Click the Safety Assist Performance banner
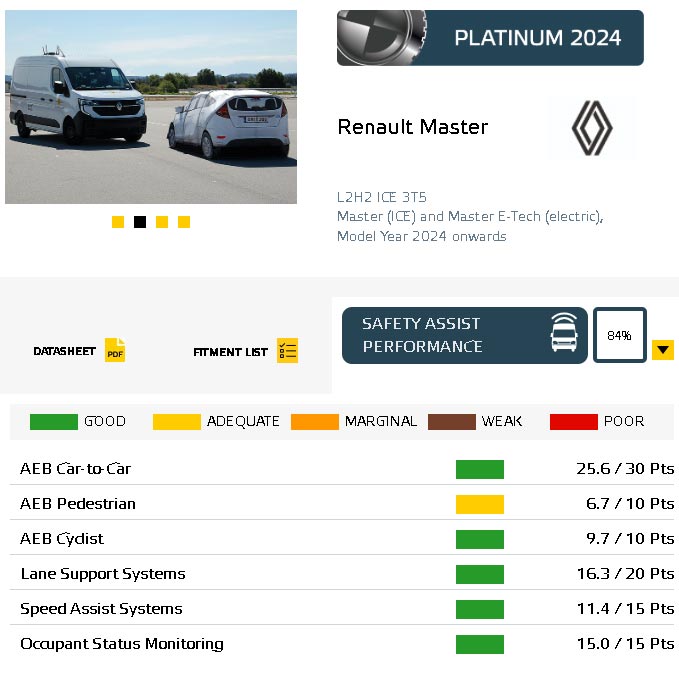 point(465,335)
